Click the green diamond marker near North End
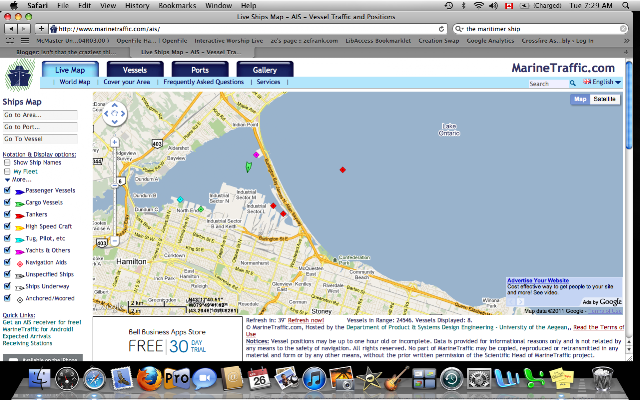 (x=200, y=209)
